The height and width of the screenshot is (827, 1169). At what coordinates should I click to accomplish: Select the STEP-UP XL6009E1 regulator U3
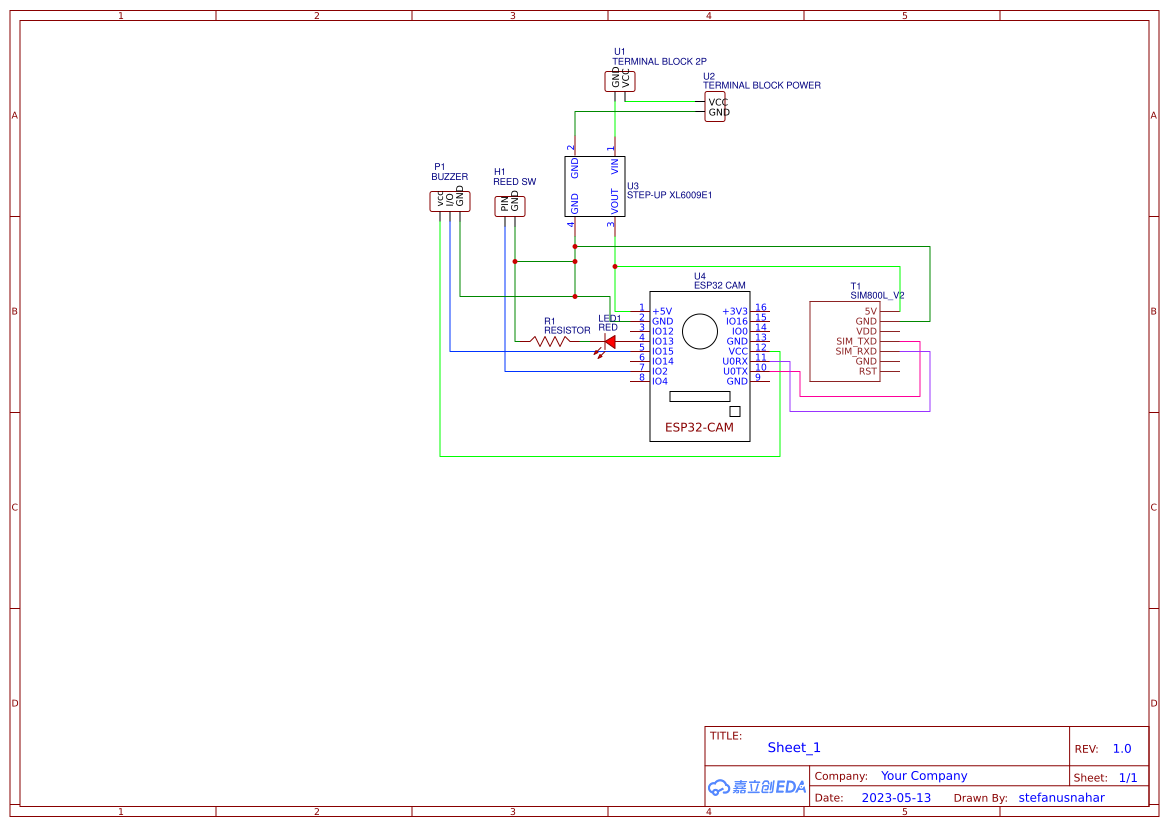tap(595, 185)
